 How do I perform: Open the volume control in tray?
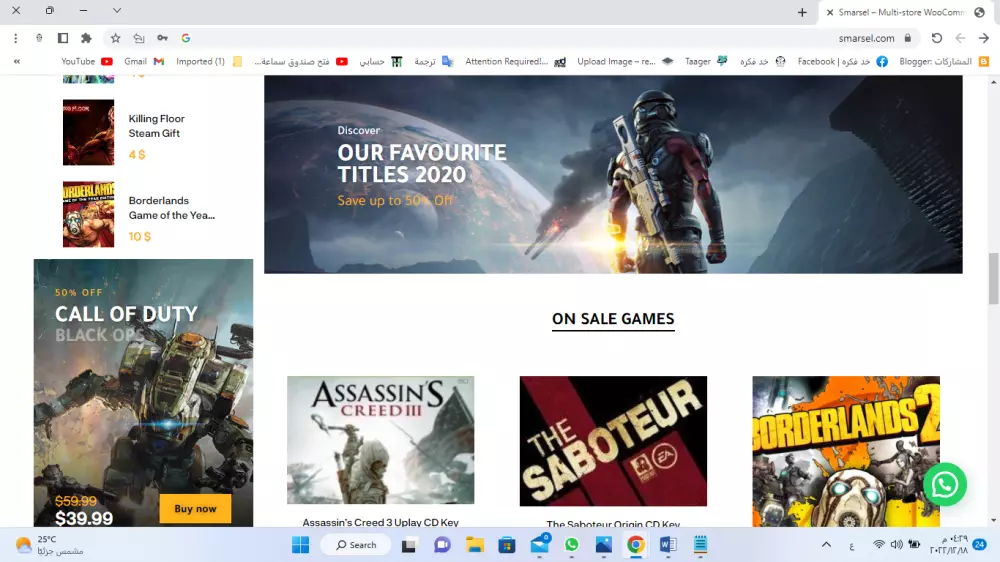point(896,545)
